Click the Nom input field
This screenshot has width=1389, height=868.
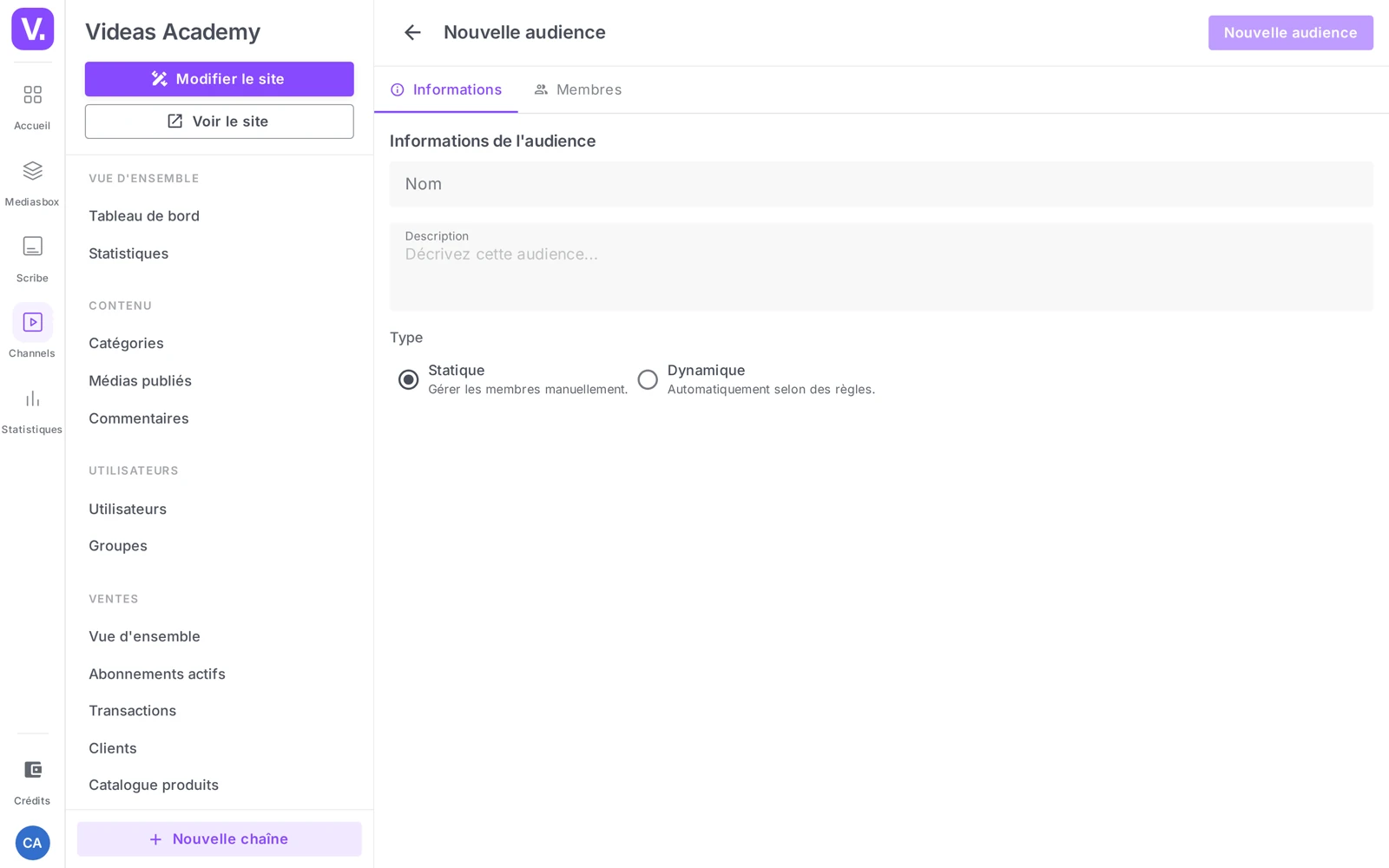point(881,184)
